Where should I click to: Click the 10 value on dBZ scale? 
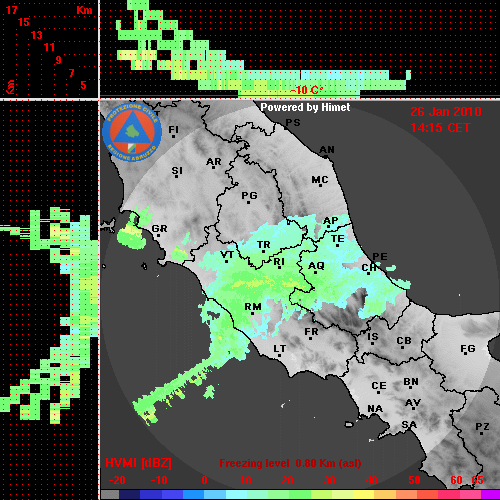click(246, 480)
